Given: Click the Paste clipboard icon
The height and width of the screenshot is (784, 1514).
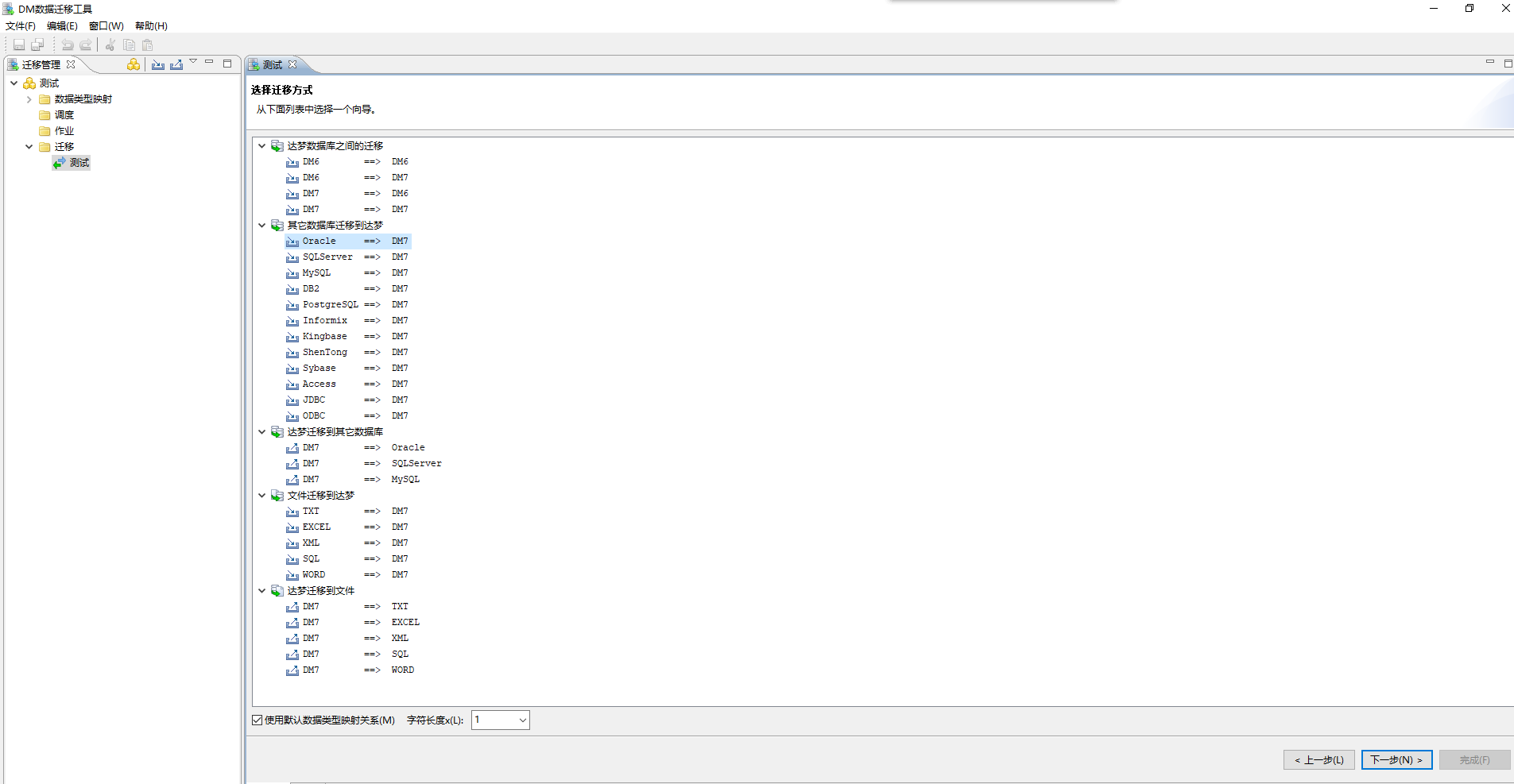Looking at the screenshot, I should click(x=147, y=45).
